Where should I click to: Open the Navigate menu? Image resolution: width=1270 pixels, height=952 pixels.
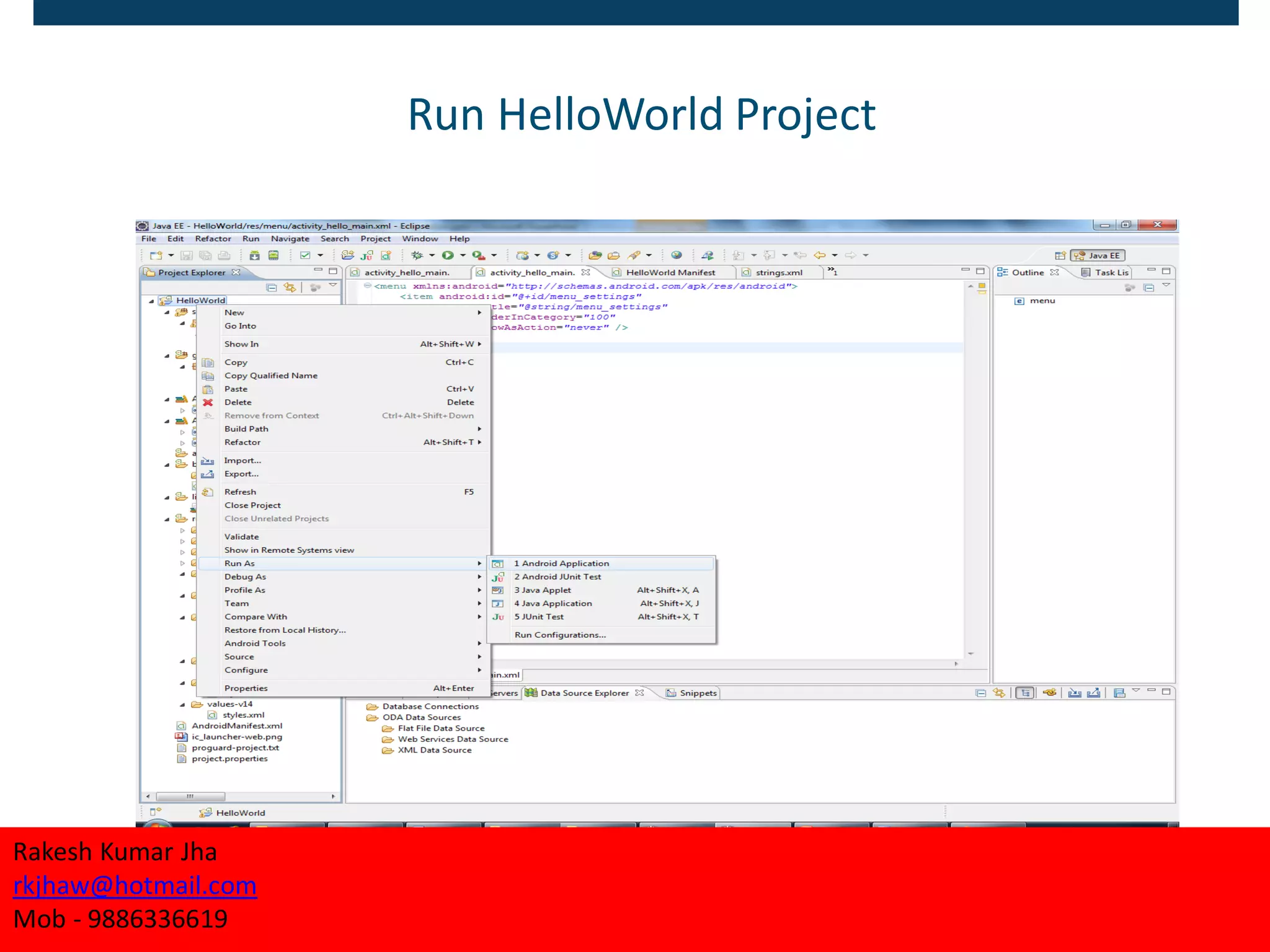point(290,239)
